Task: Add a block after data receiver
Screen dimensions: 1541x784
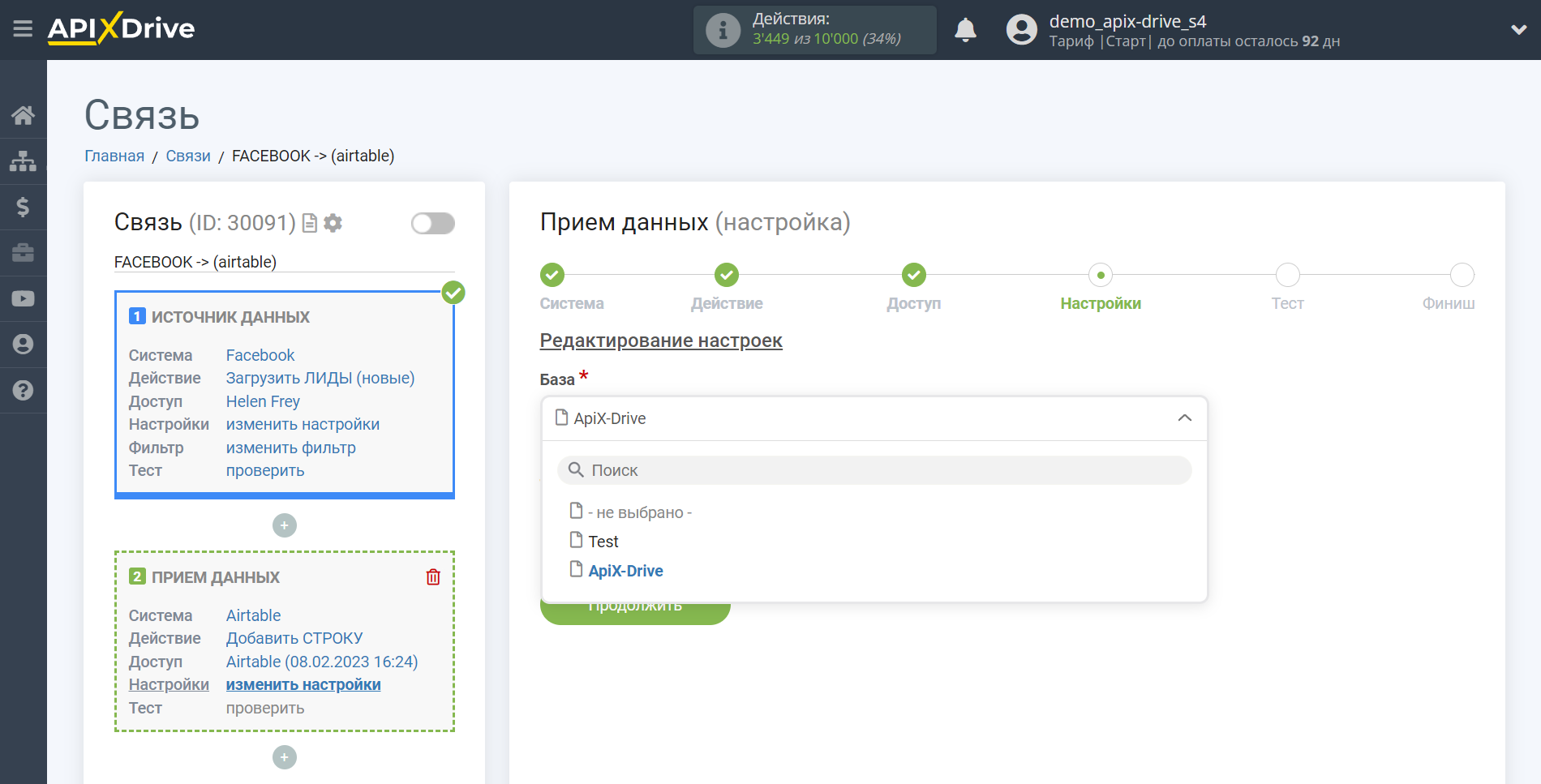Action: [284, 757]
